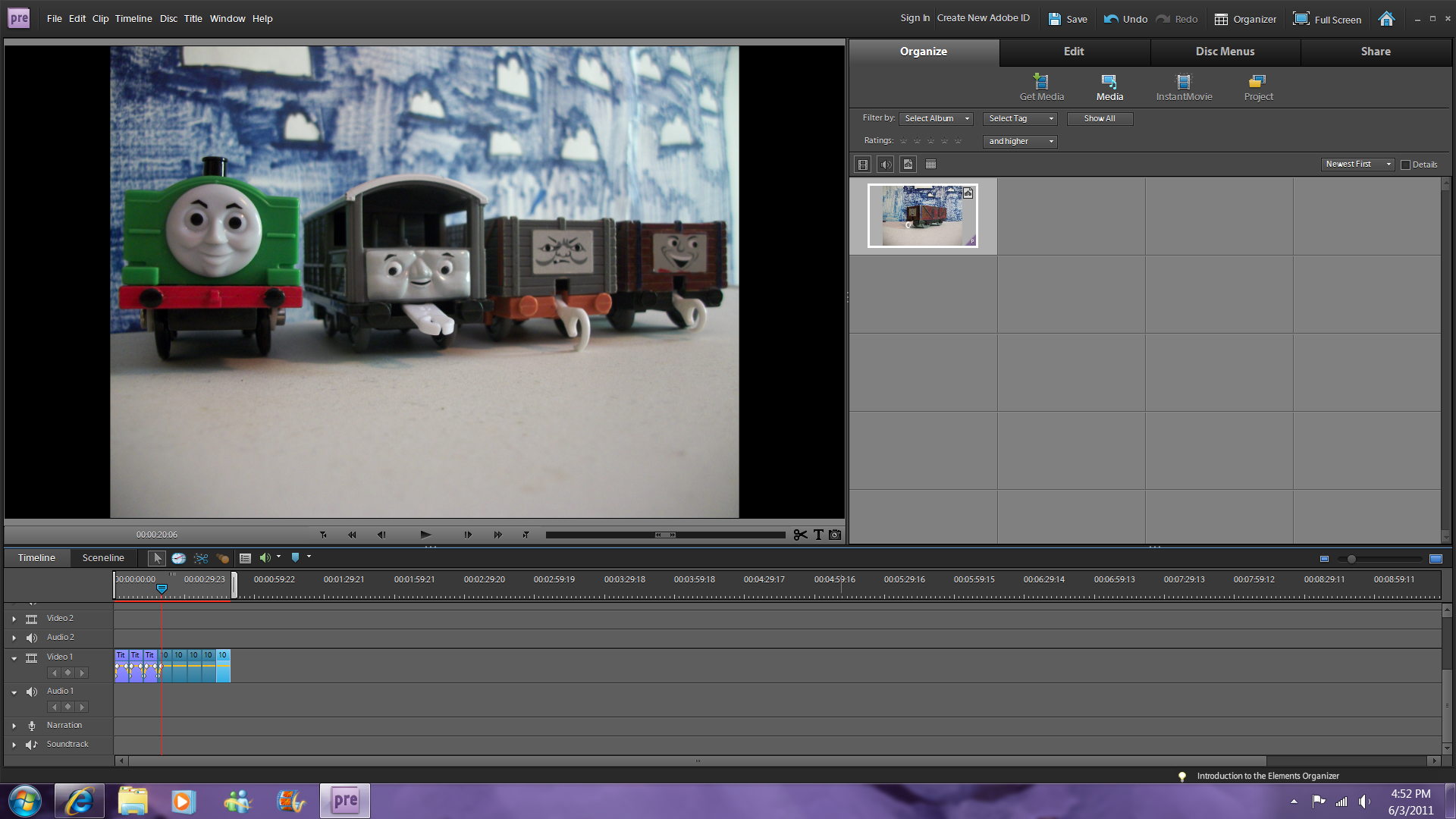Open the Time Stretch tool
The image size is (1456, 819).
[x=179, y=558]
